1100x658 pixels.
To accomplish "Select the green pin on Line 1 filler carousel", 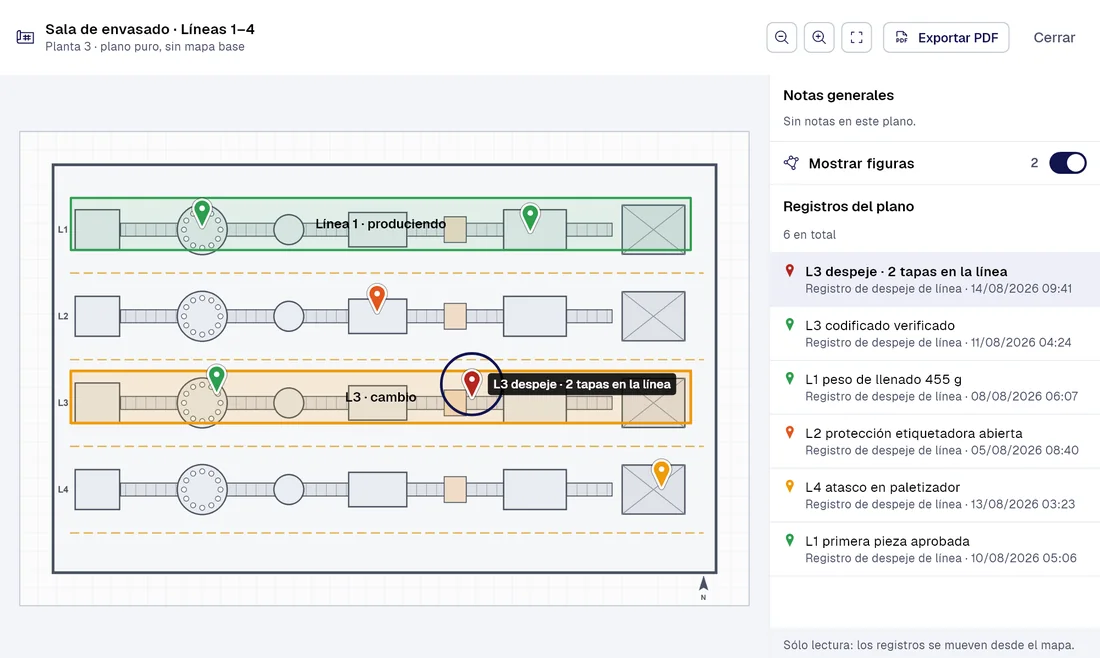I will 202,213.
